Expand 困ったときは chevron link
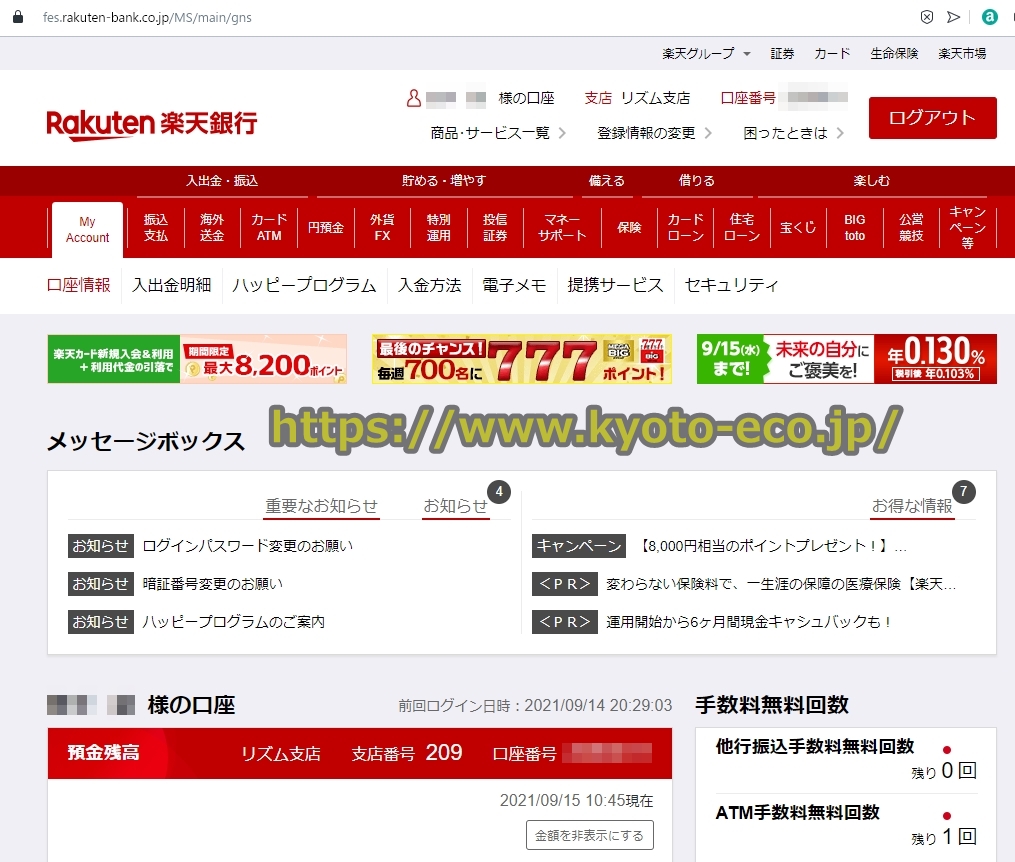 pyautogui.click(x=794, y=133)
